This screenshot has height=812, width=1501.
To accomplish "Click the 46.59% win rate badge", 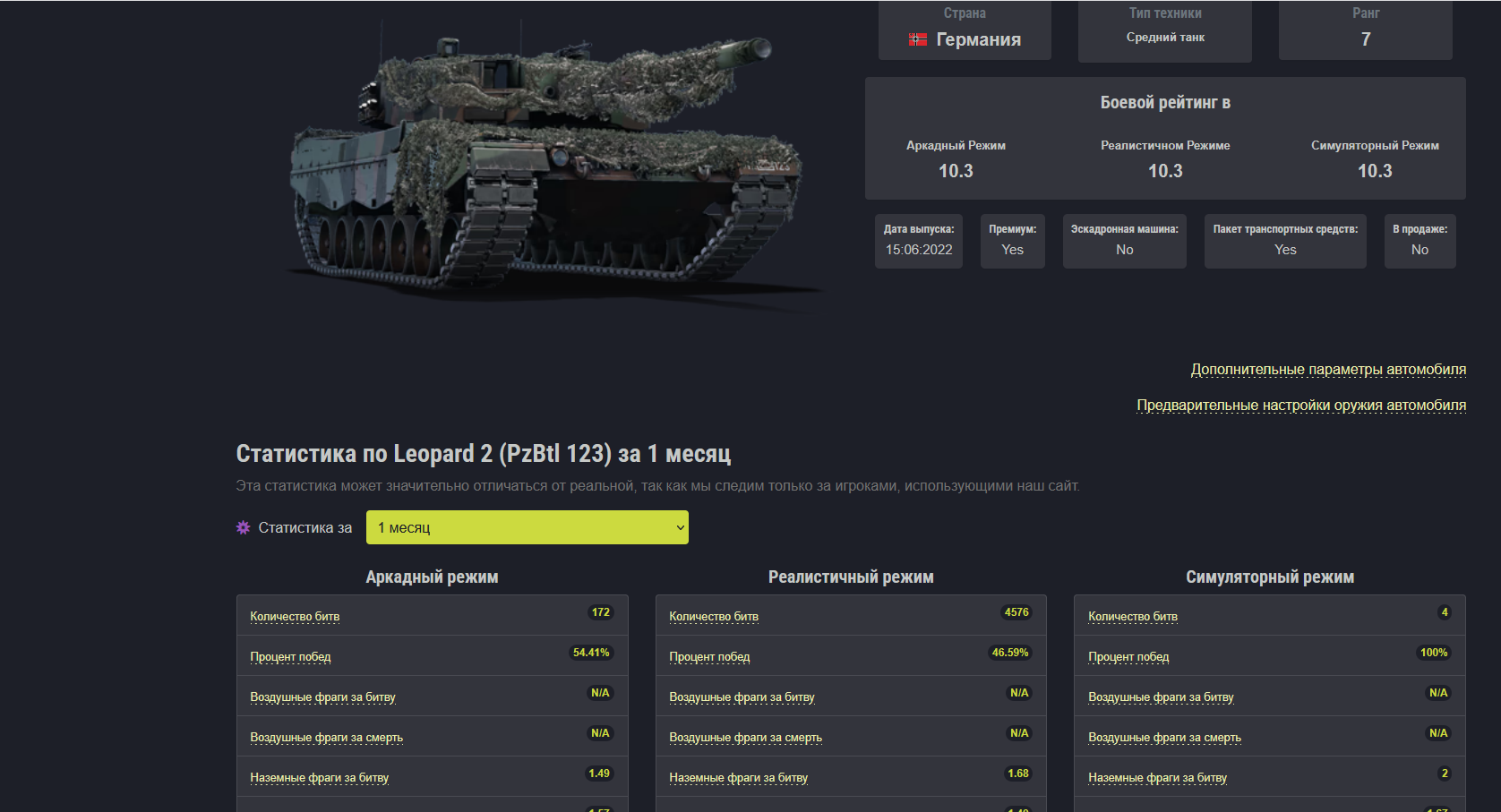I will point(1010,653).
